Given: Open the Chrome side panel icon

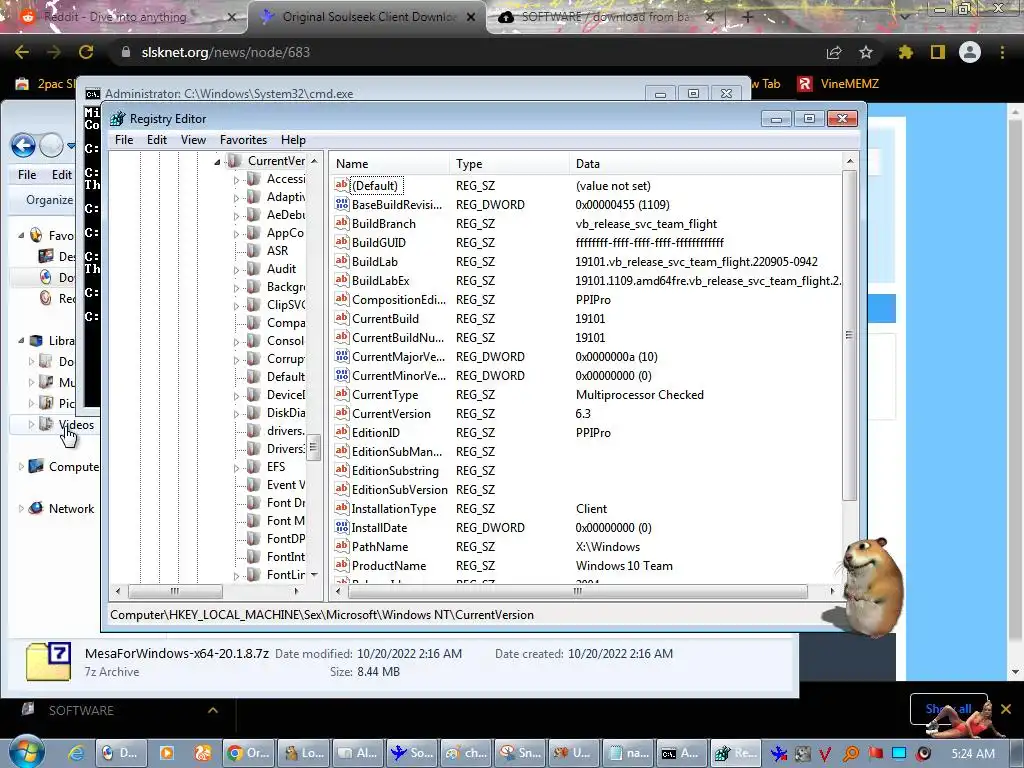Looking at the screenshot, I should click(x=938, y=52).
